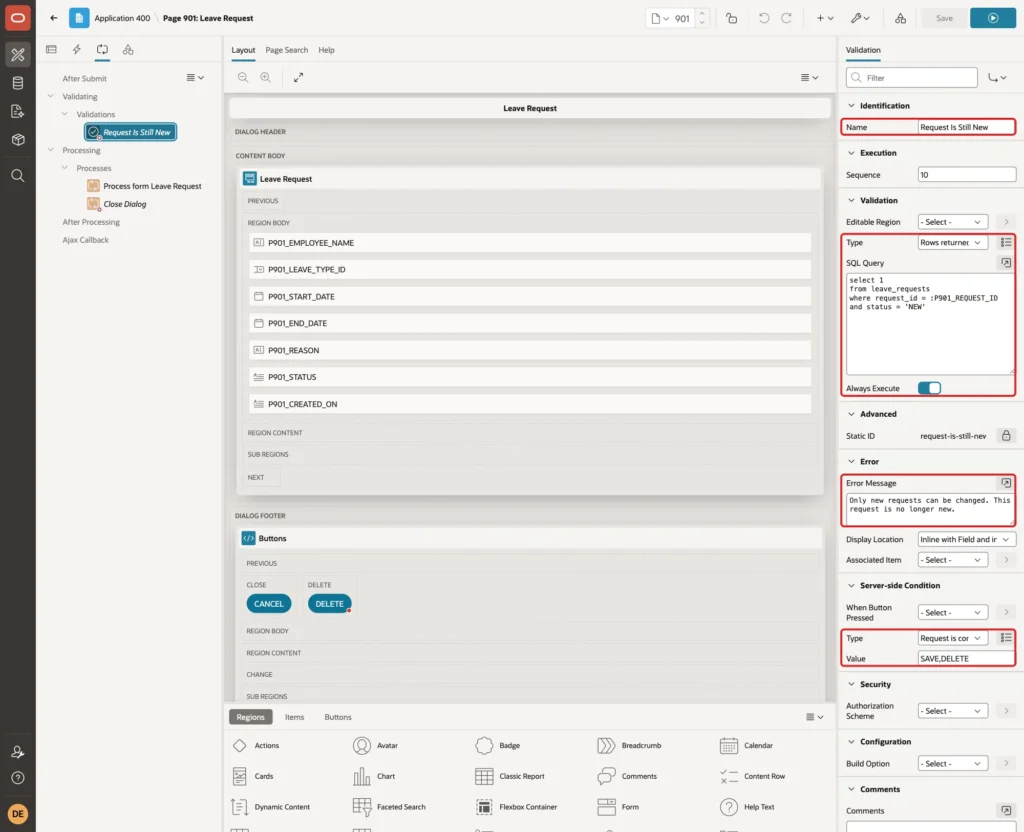Screen dimensions: 1024x832
Task: Click the Oracle logo at top left
Action: pos(18,18)
